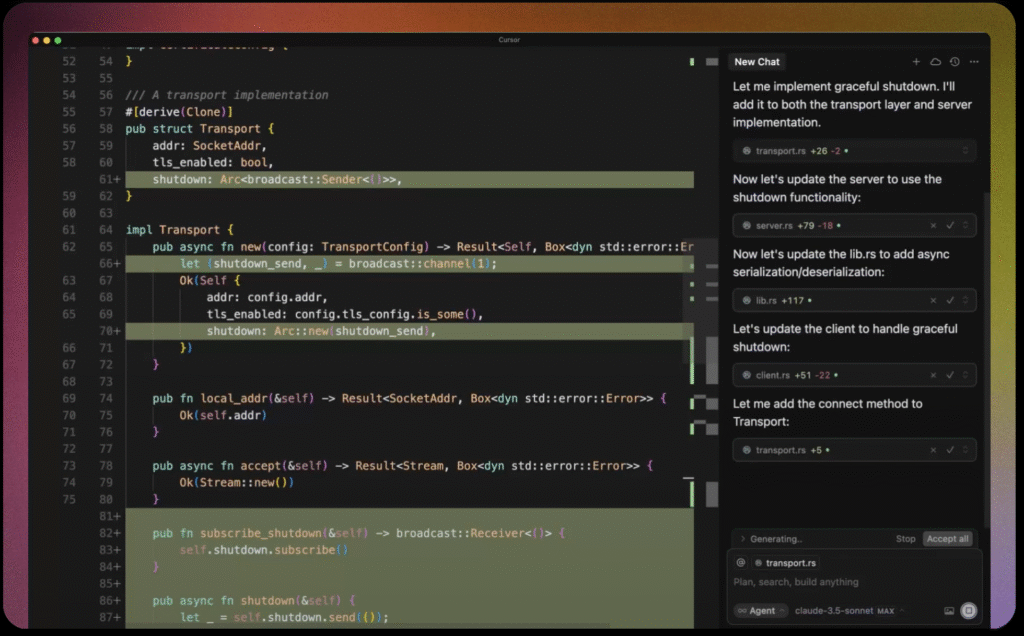Expand the Generating status chevron

[743, 539]
